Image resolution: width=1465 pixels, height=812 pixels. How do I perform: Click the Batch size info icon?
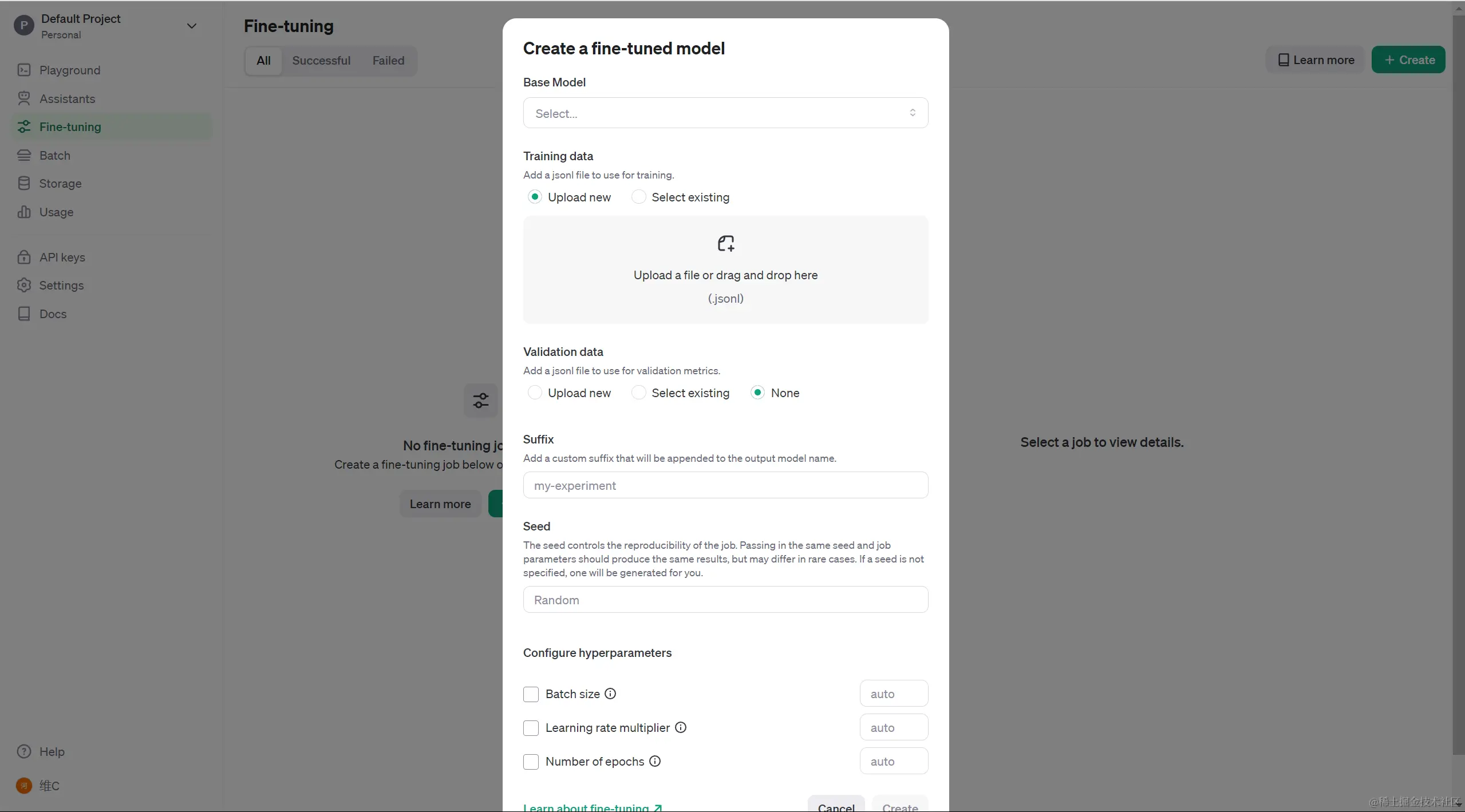[610, 694]
